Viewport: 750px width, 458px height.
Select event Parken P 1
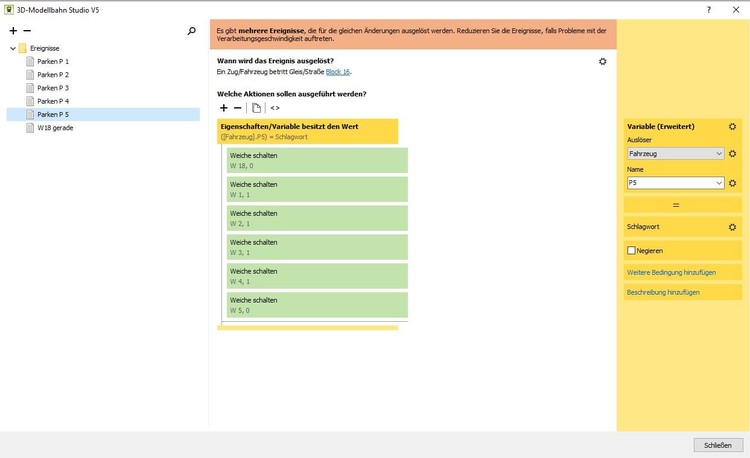(53, 61)
